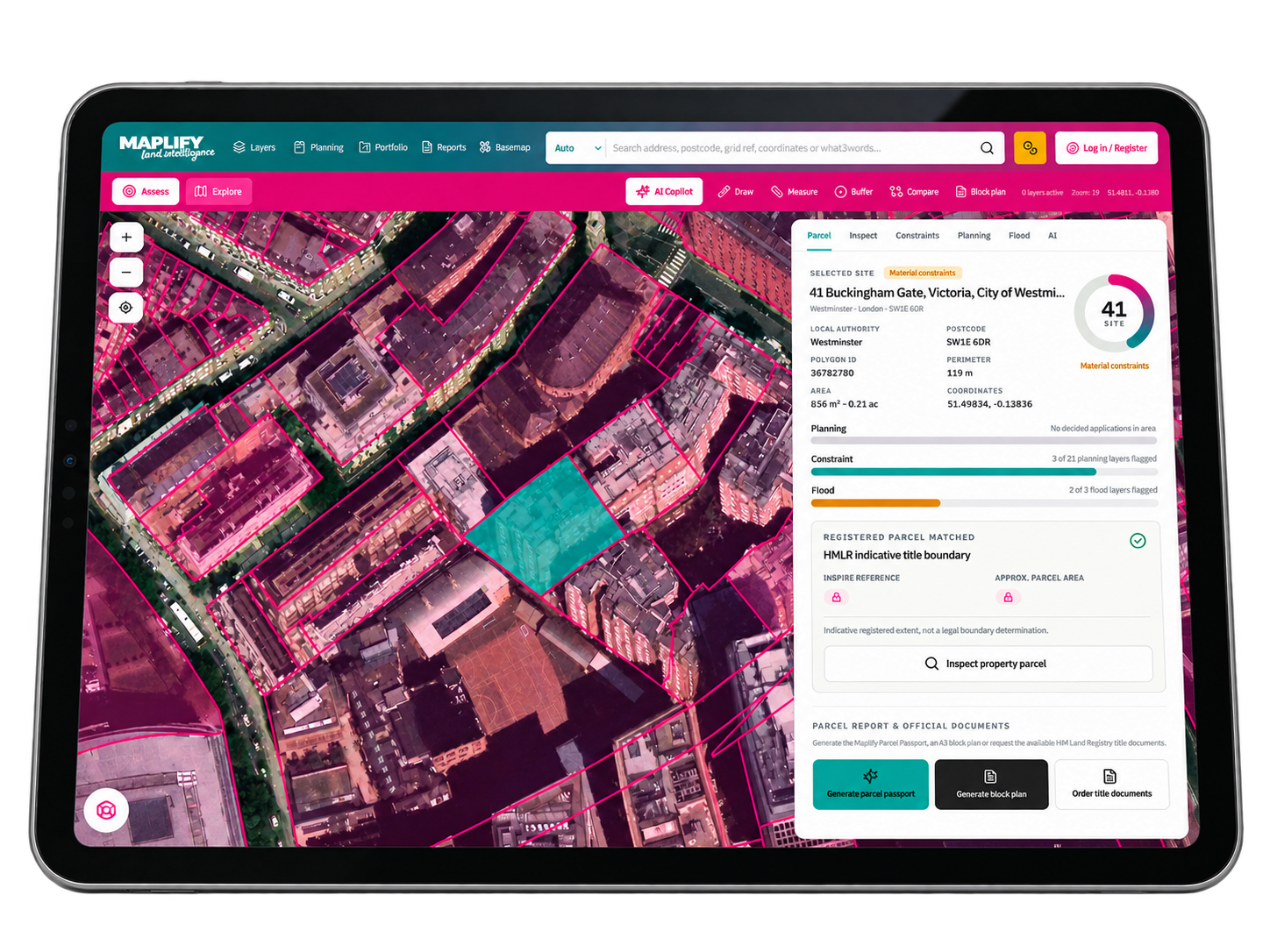
Task: Click Generate parcel passport button
Action: pos(870,785)
